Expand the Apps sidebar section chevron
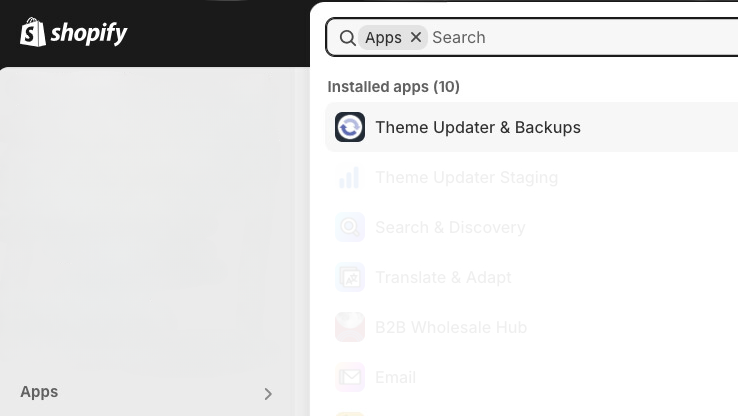This screenshot has height=416, width=738. point(268,394)
